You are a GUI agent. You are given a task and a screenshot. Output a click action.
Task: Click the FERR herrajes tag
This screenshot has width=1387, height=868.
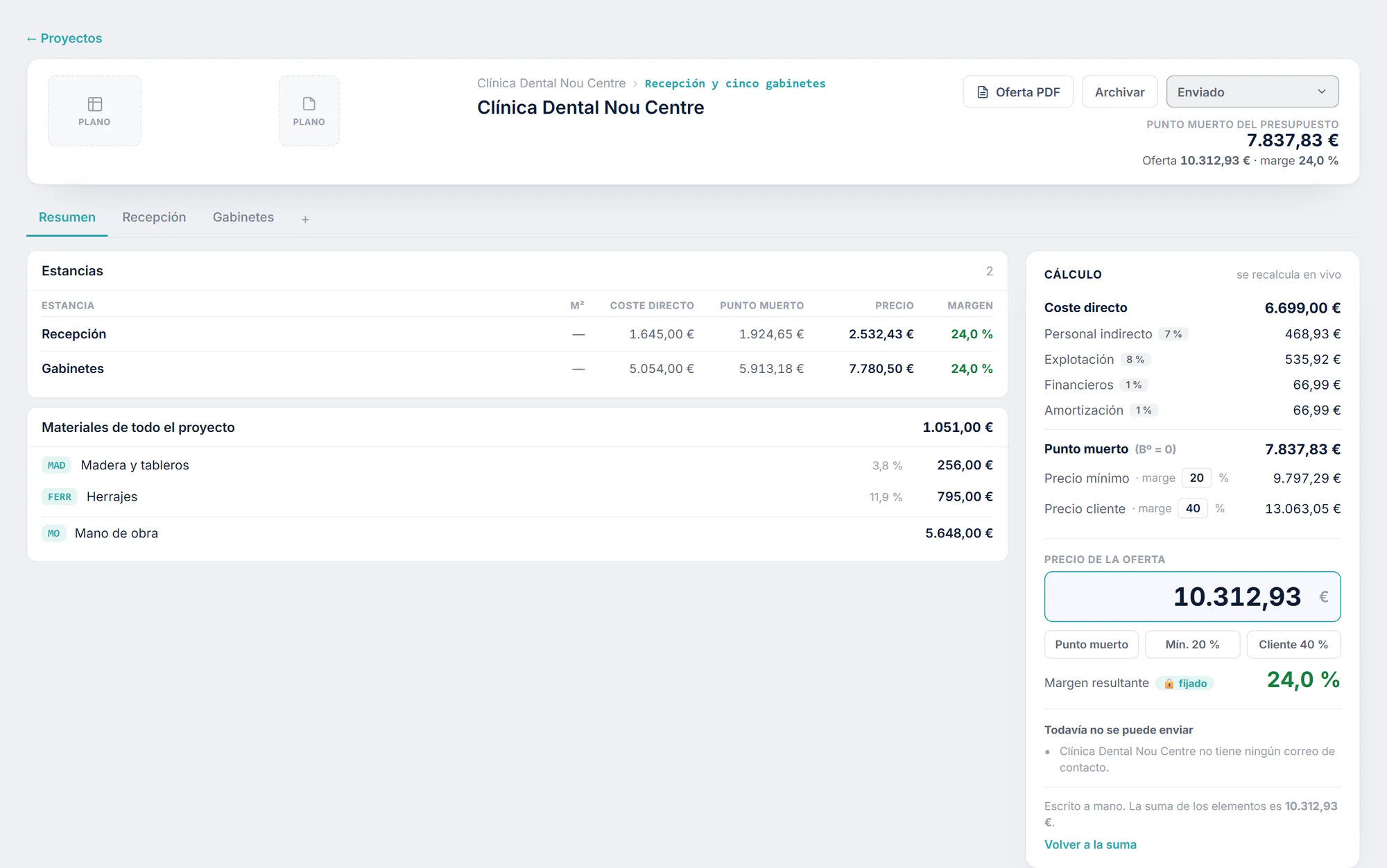pyautogui.click(x=59, y=497)
